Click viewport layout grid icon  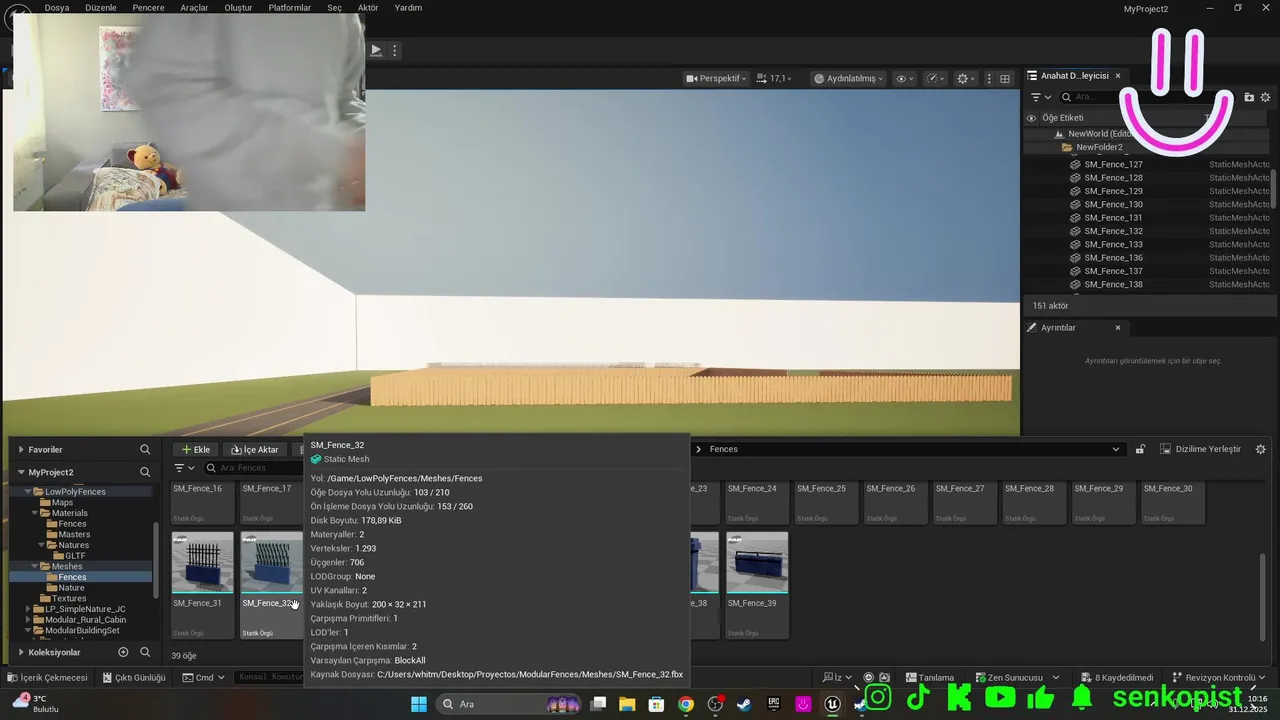tap(1005, 78)
